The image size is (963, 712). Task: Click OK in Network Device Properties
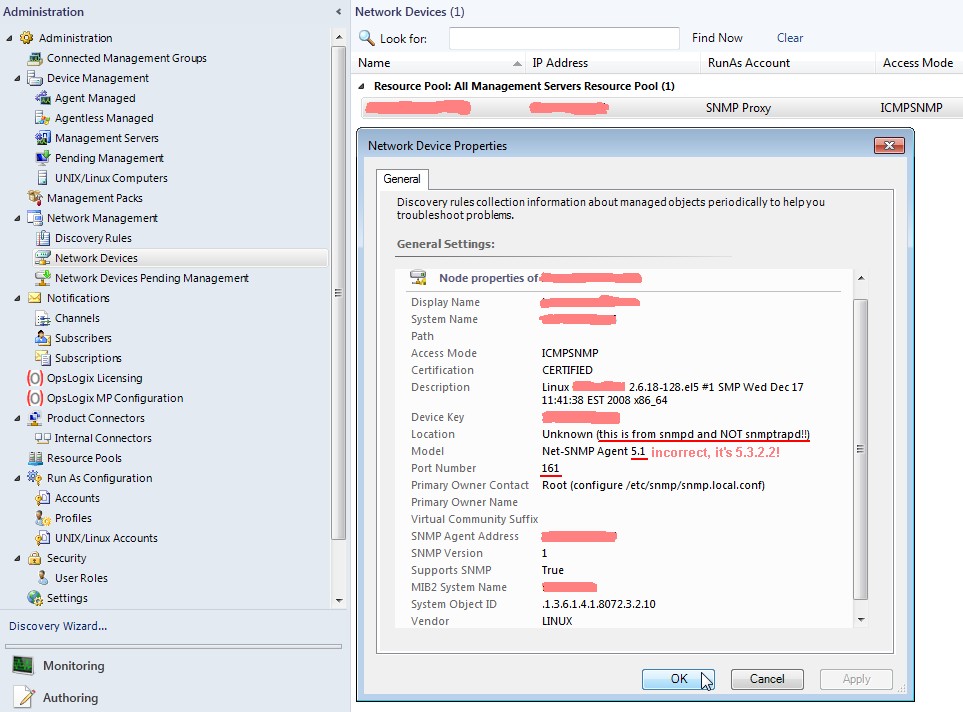(x=679, y=679)
